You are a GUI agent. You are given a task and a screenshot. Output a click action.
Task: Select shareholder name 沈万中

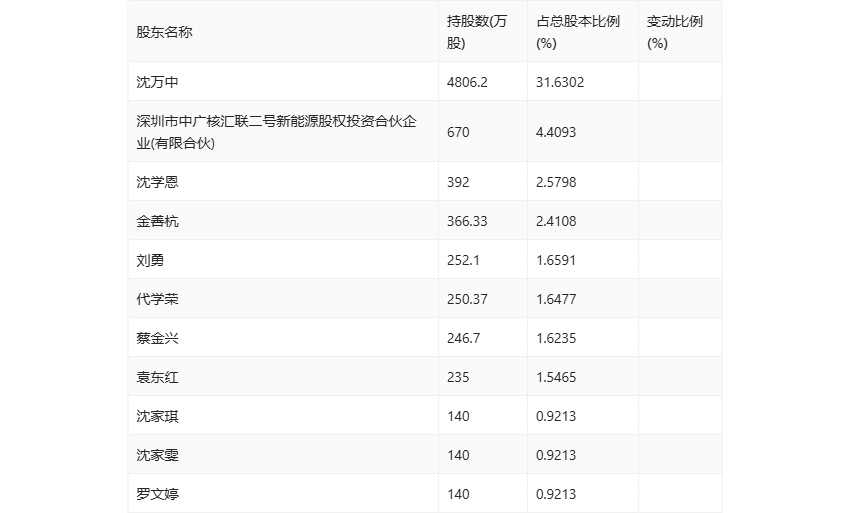click(157, 82)
